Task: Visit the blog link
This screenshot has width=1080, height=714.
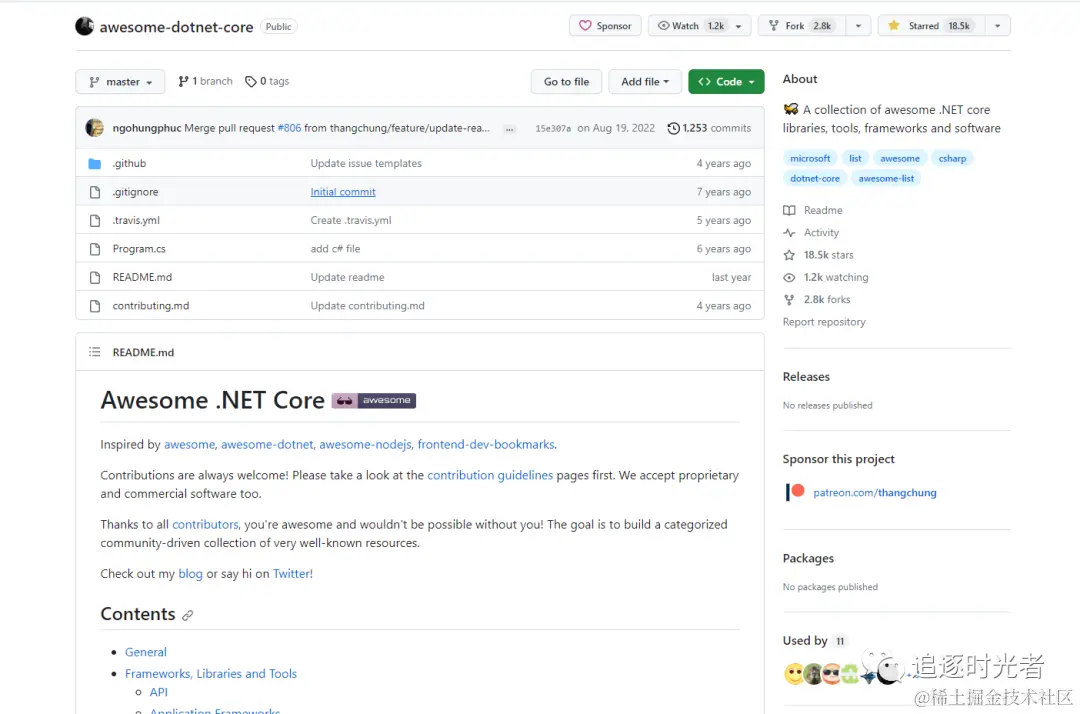Action: click(x=191, y=574)
